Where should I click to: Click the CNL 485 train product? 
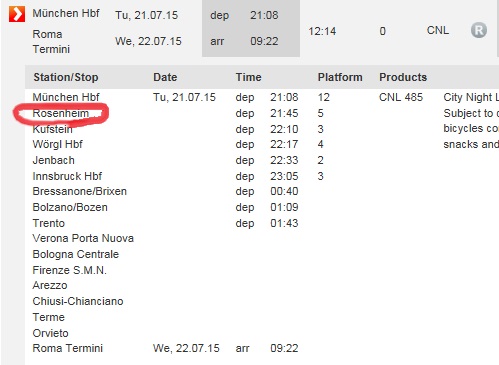point(401,97)
